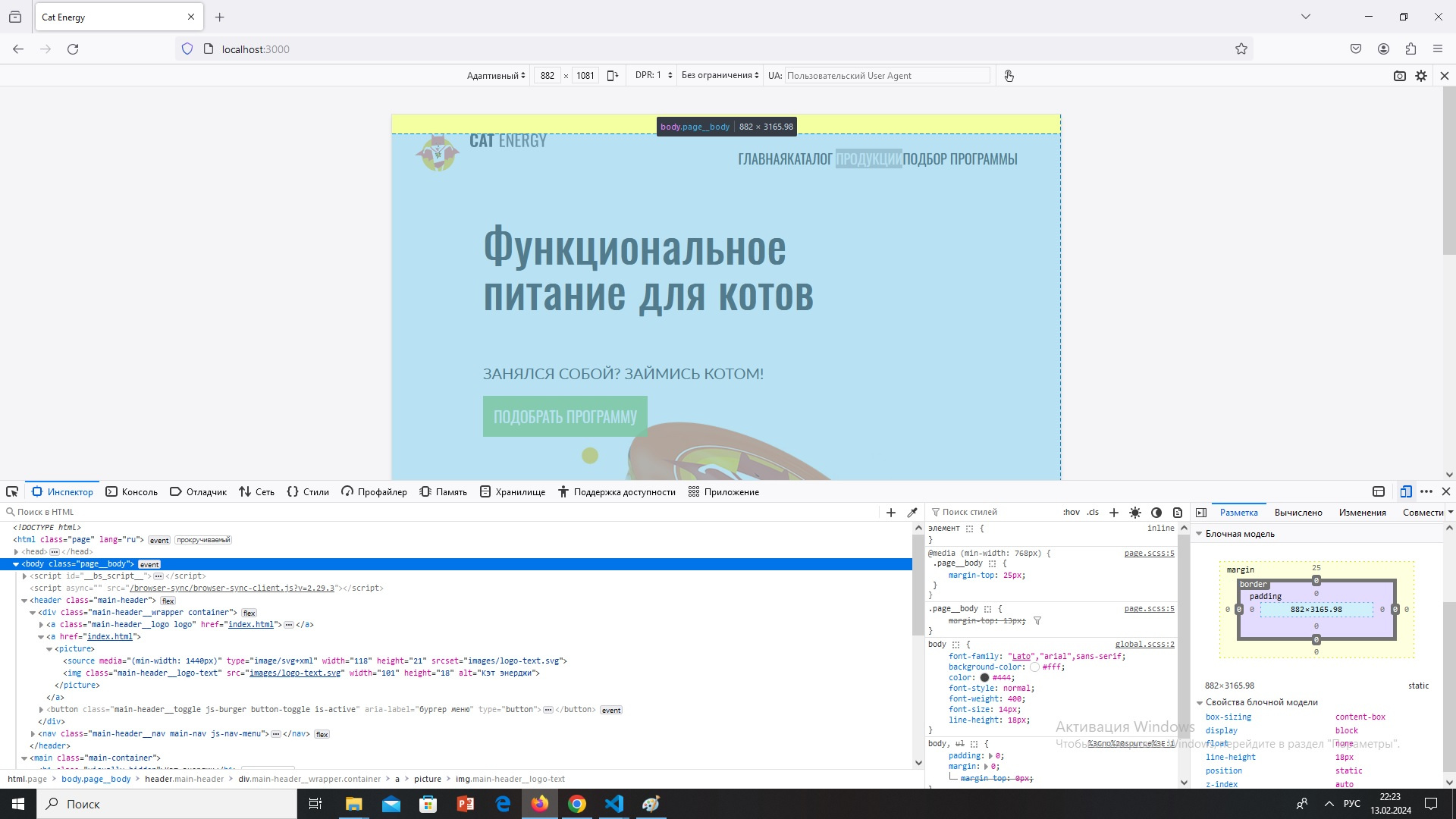Expand the __bs_script__ script node
This screenshot has width=1456, height=819.
(24, 576)
